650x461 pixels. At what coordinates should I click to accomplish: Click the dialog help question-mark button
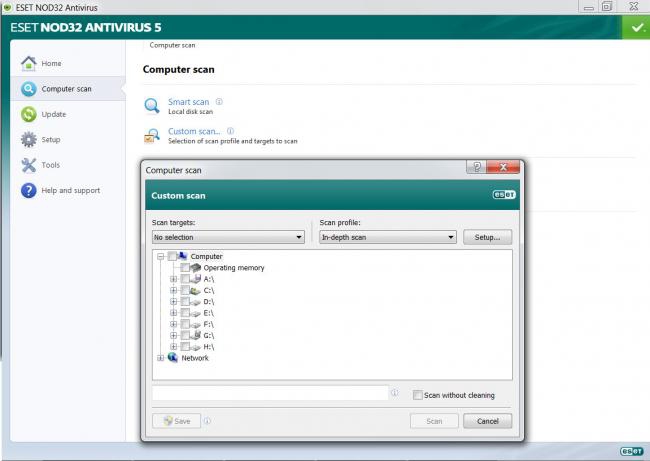[477, 167]
